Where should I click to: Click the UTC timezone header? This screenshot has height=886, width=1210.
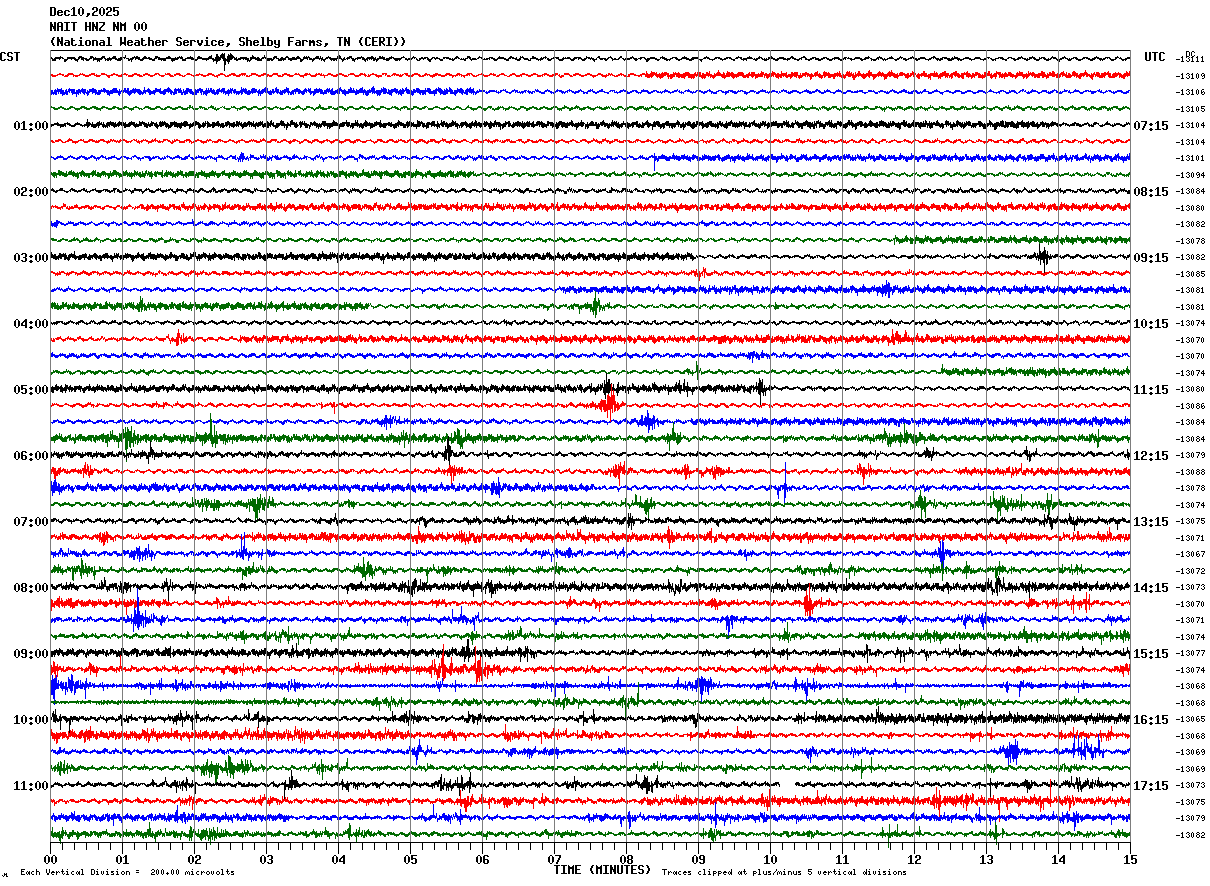(1155, 57)
